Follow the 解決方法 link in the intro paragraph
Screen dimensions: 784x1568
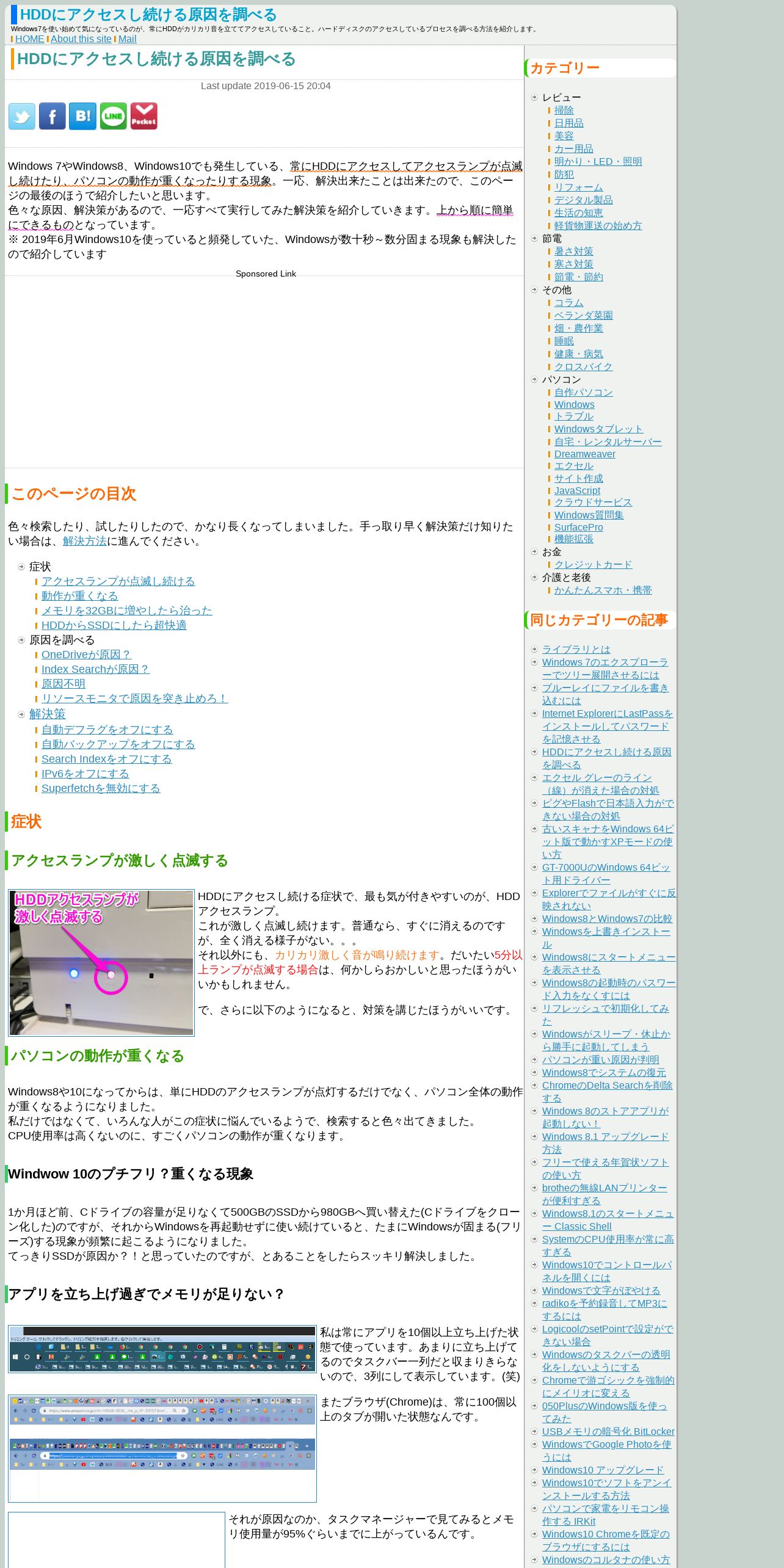(x=84, y=541)
